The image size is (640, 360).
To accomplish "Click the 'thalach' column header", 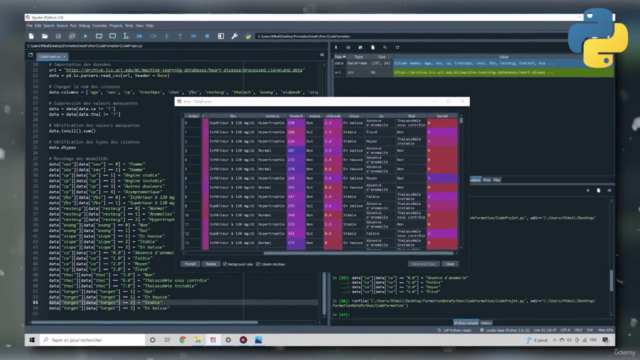I will coord(296,116).
